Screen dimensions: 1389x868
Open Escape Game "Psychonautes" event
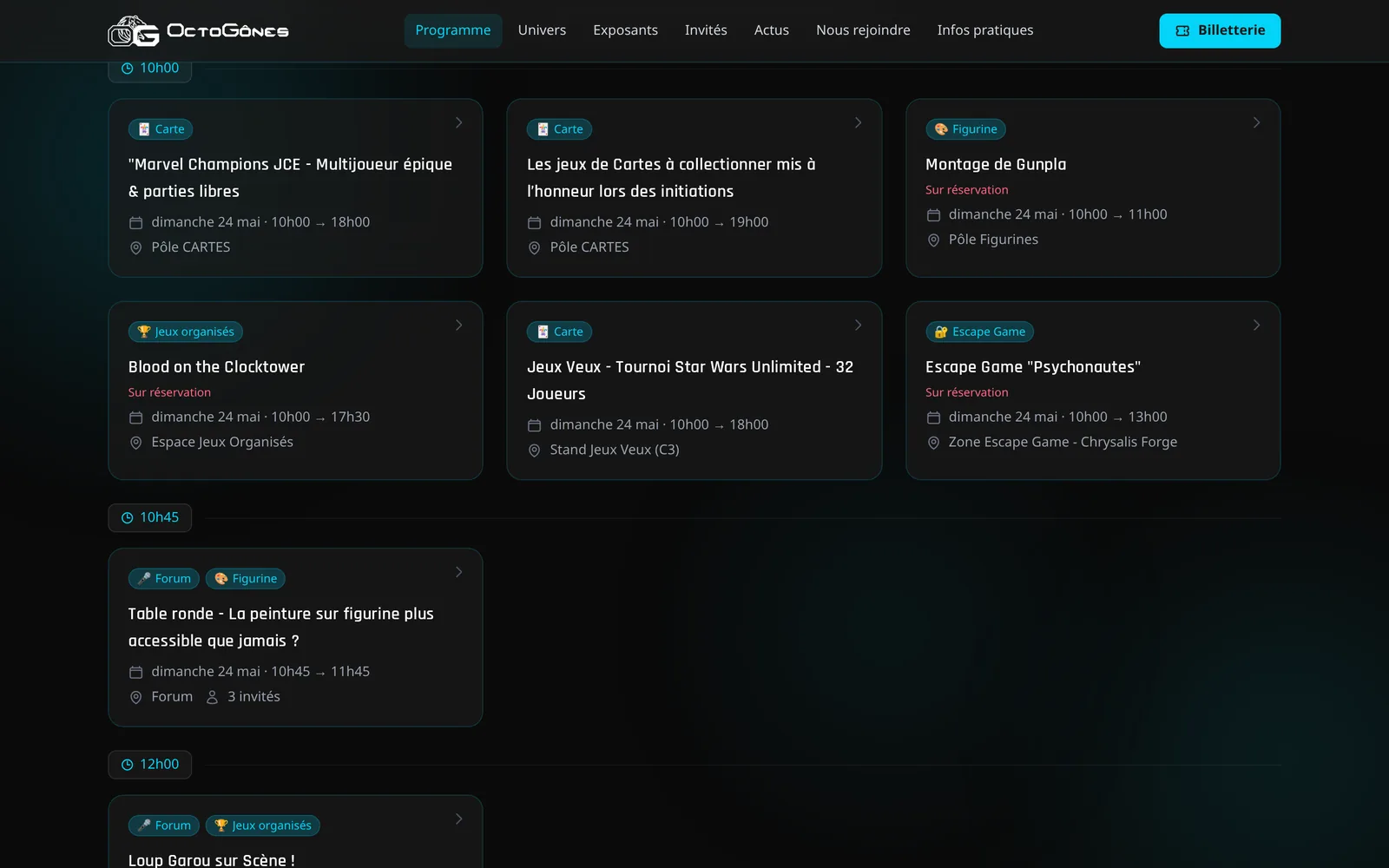coord(1033,367)
